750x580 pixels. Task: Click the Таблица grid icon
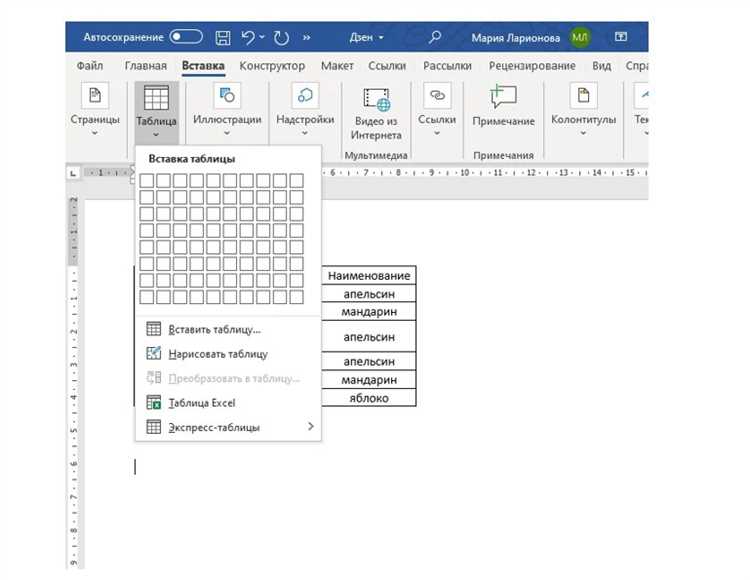[156, 98]
